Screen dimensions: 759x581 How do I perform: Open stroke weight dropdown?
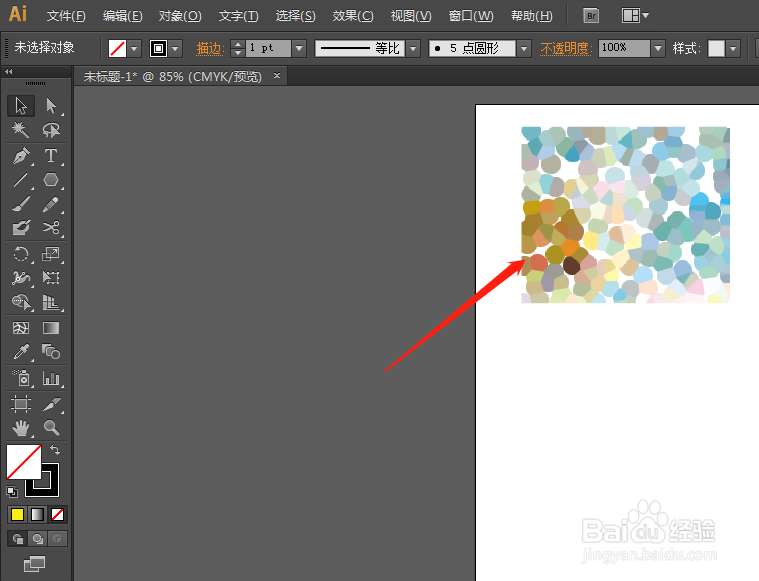(299, 48)
